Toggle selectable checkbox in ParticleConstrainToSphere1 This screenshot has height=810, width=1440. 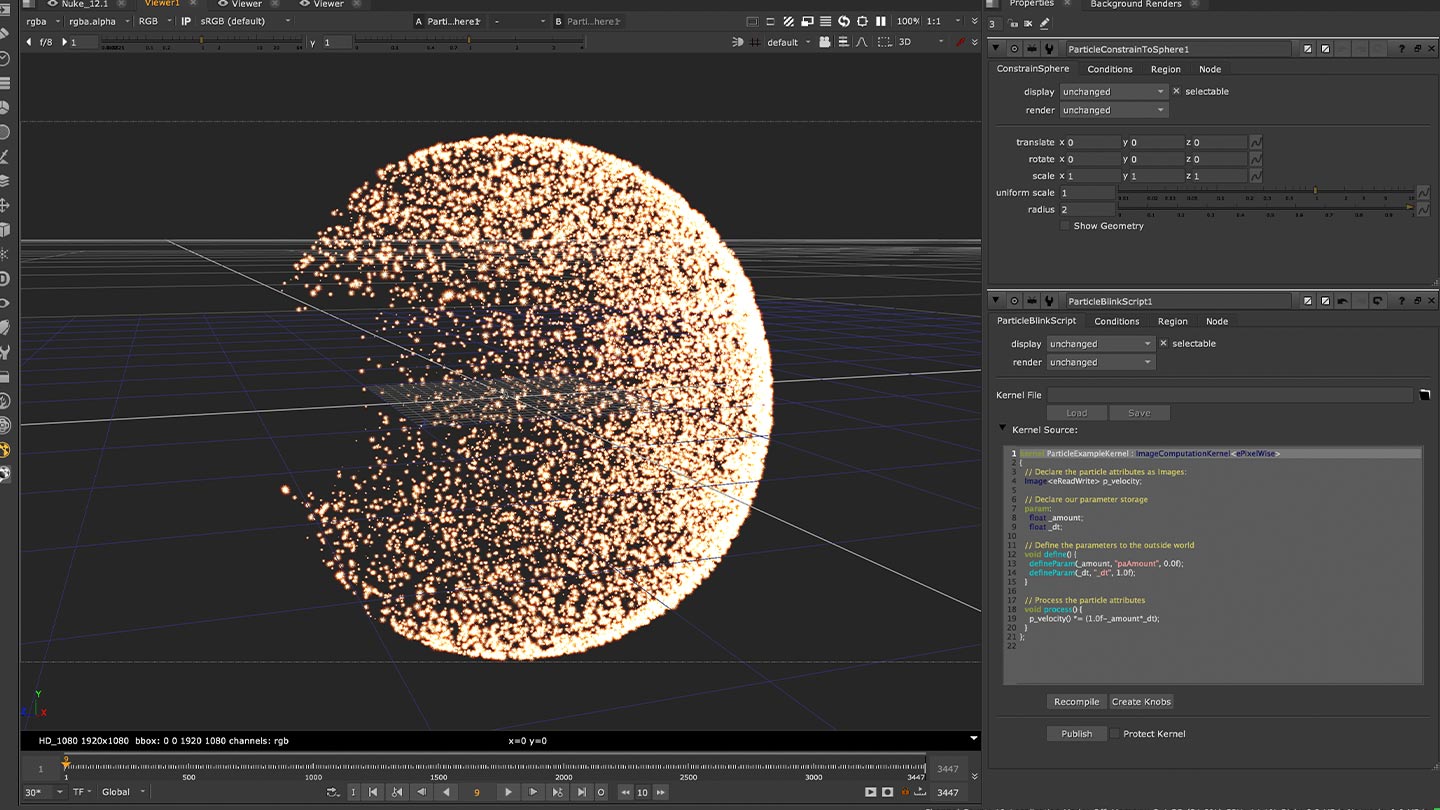[x=1176, y=91]
